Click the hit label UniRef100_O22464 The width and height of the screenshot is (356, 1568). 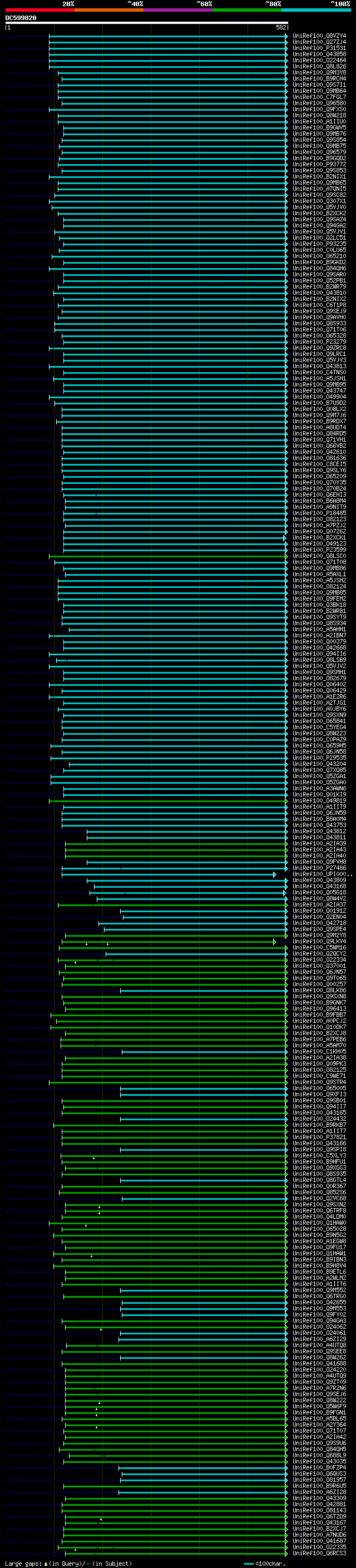pos(319,60)
